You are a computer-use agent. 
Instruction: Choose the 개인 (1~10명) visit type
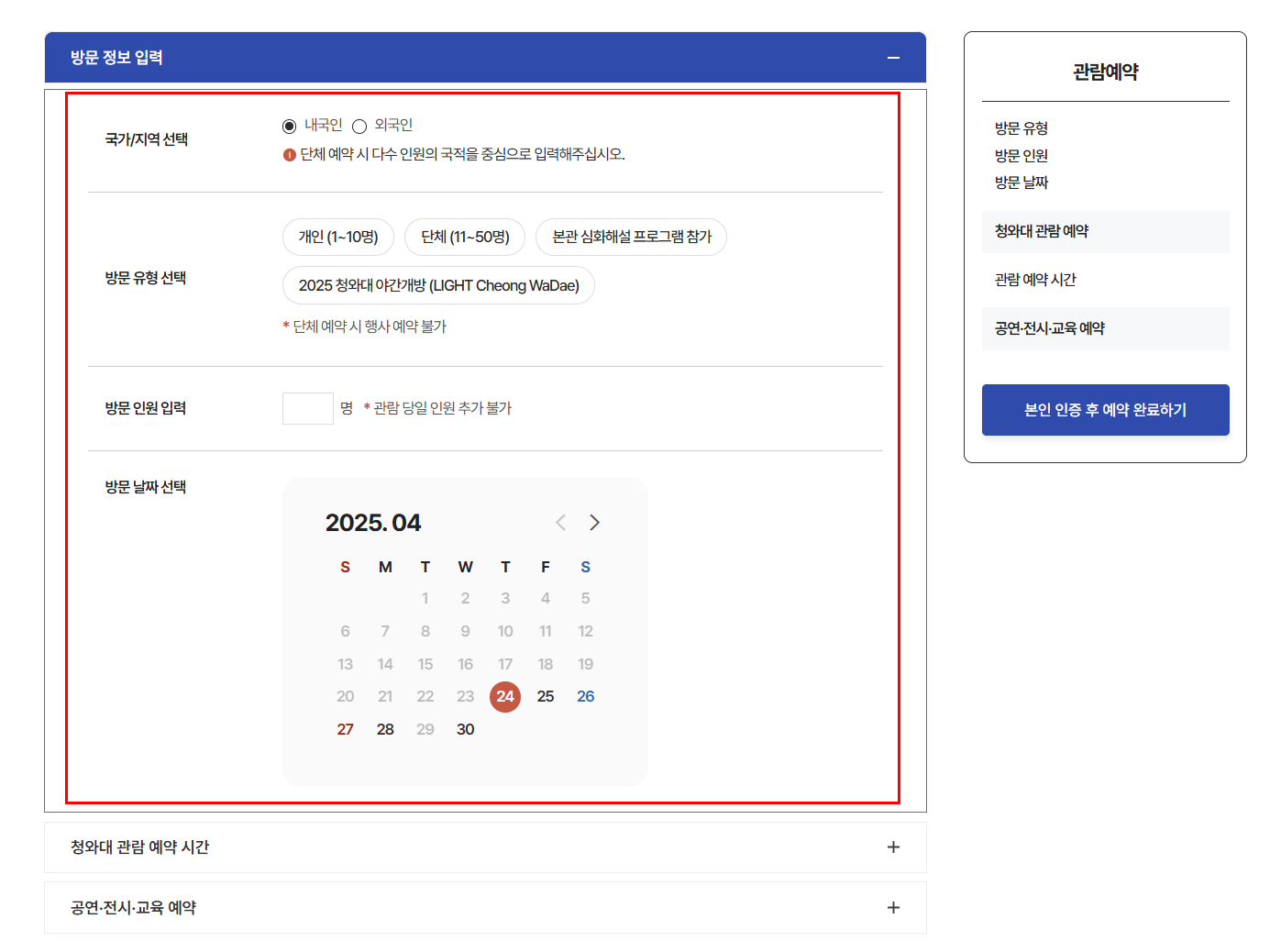point(337,237)
